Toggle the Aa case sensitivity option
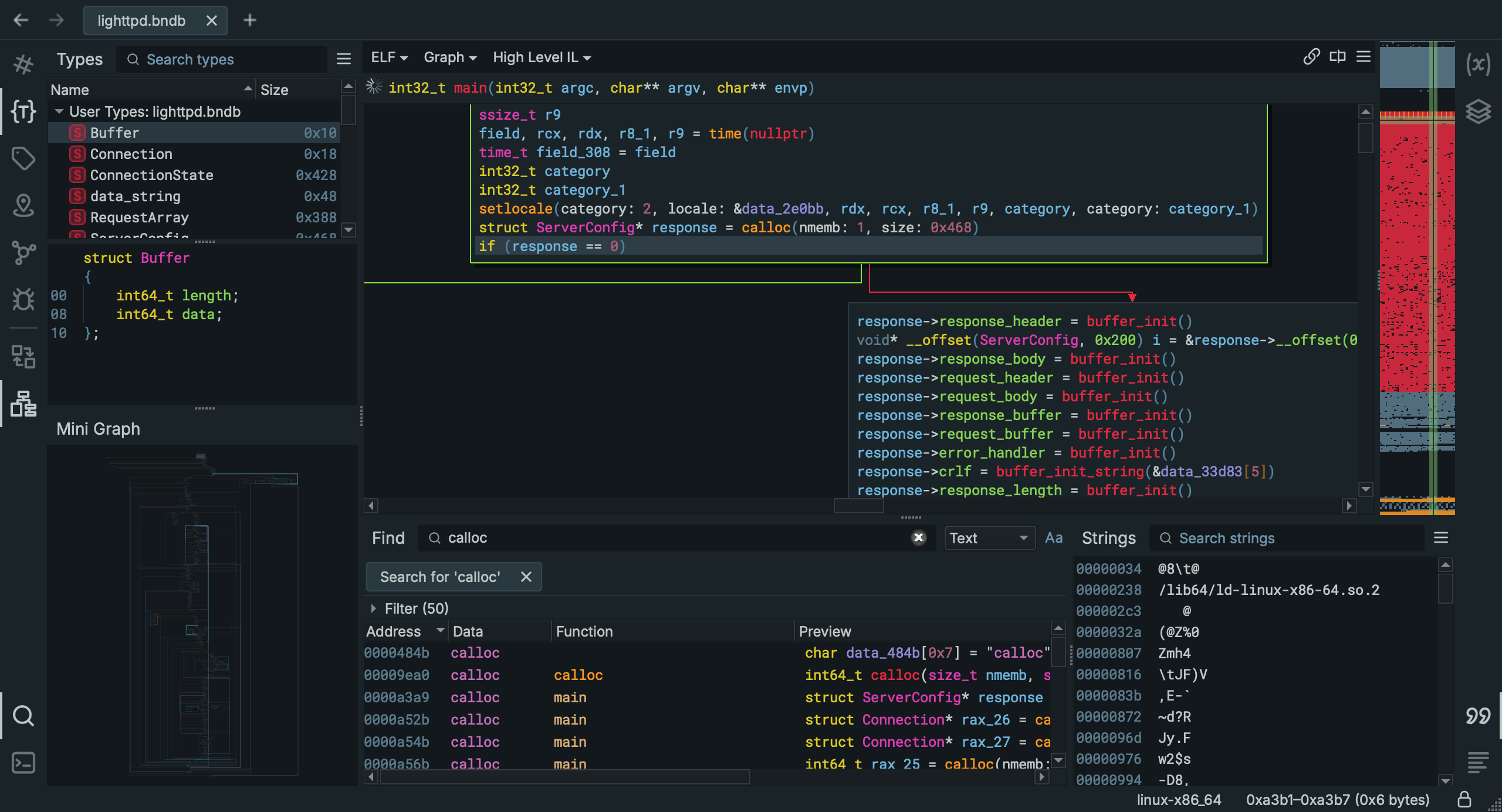 1054,538
